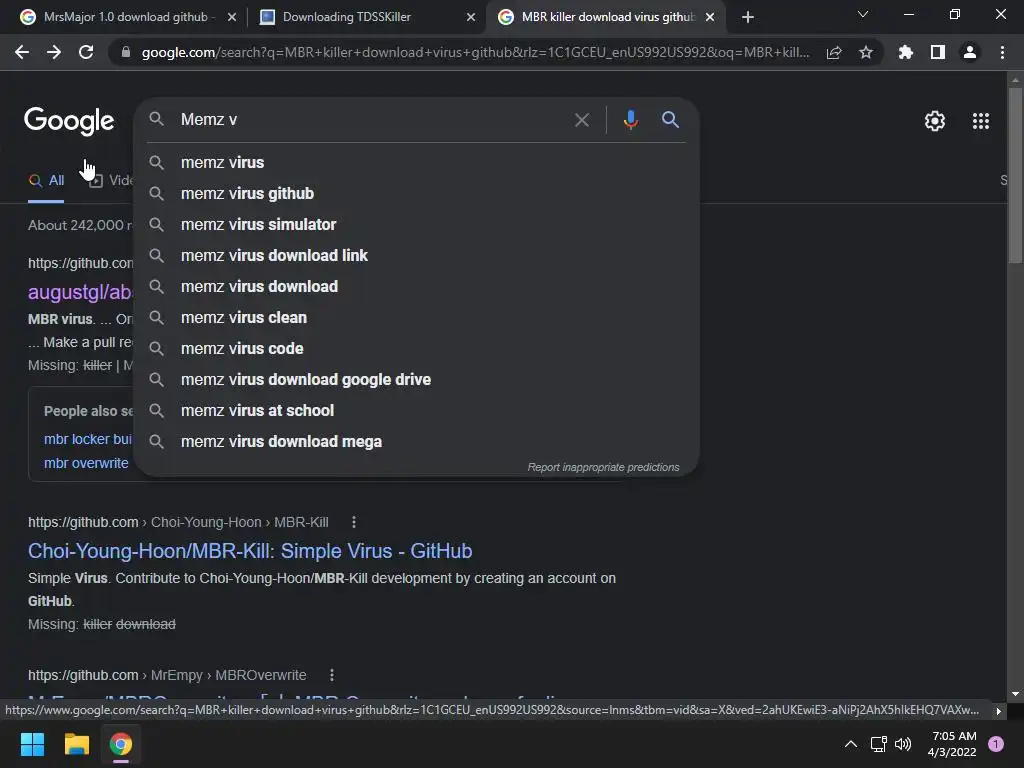Choose suggestion 'memz virus code'
Screen dimensions: 1024x768
[x=417, y=349]
